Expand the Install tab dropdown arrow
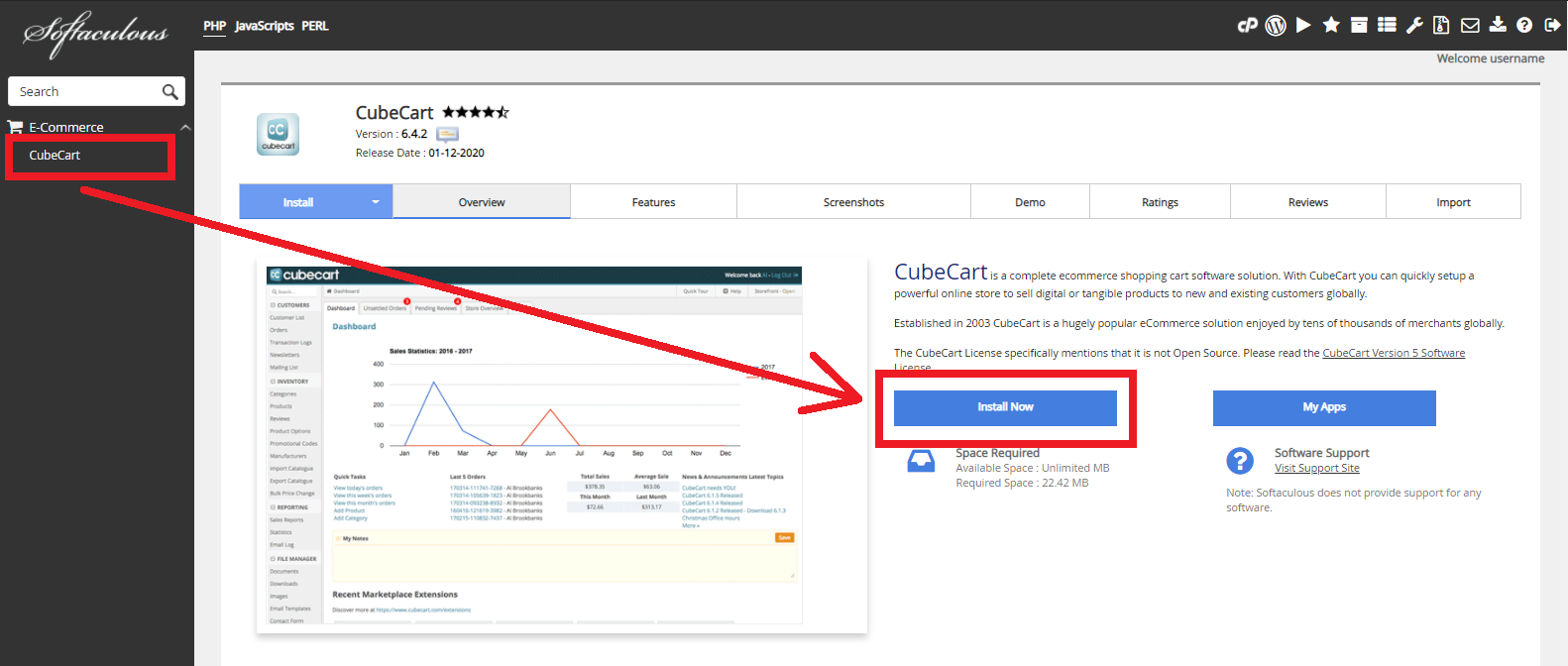Image resolution: width=1568 pixels, height=666 pixels. 376,202
